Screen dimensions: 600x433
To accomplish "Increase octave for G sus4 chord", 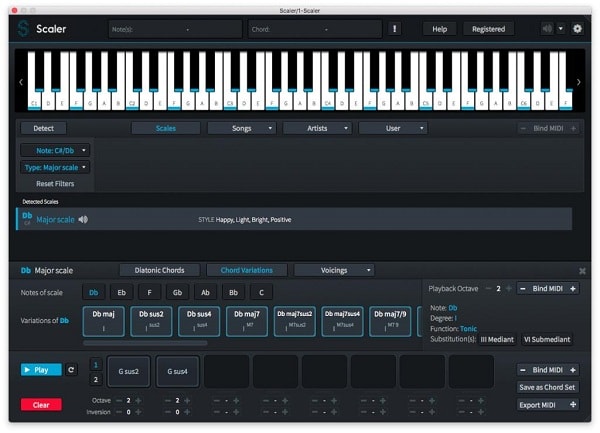I will pyautogui.click(x=187, y=400).
